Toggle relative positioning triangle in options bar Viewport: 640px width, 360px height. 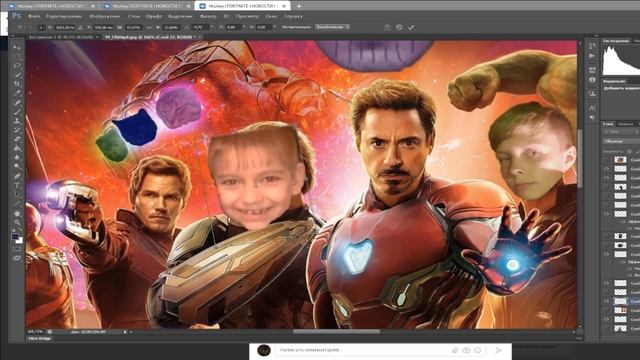(80, 27)
